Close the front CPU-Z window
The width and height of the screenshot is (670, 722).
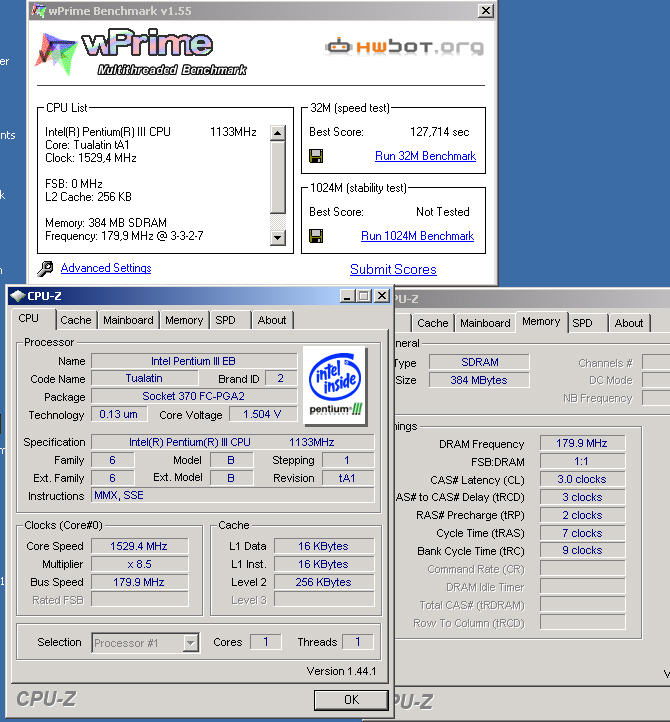(x=382, y=296)
